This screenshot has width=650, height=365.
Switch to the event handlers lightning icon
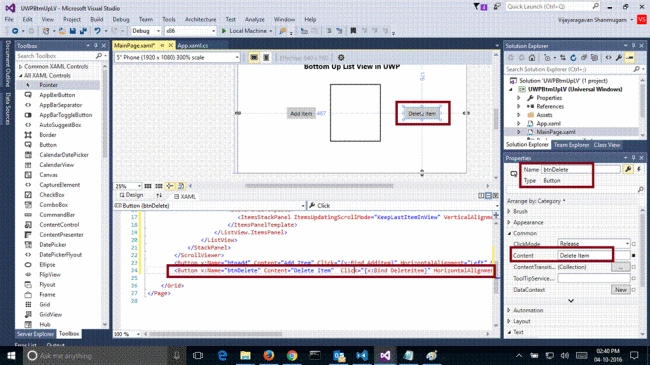pos(639,169)
